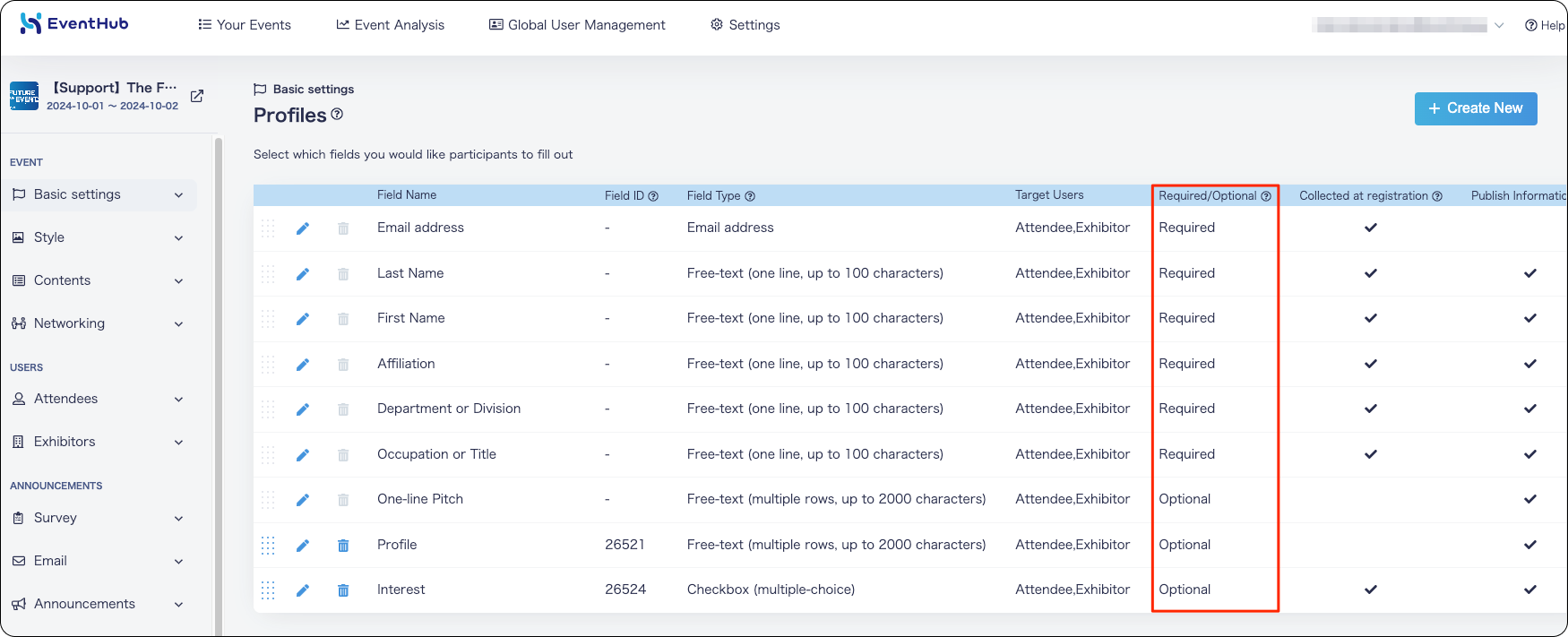Viewport: 1568px width, 637px height.
Task: Expand the Attendees sidebar section
Action: coord(99,399)
